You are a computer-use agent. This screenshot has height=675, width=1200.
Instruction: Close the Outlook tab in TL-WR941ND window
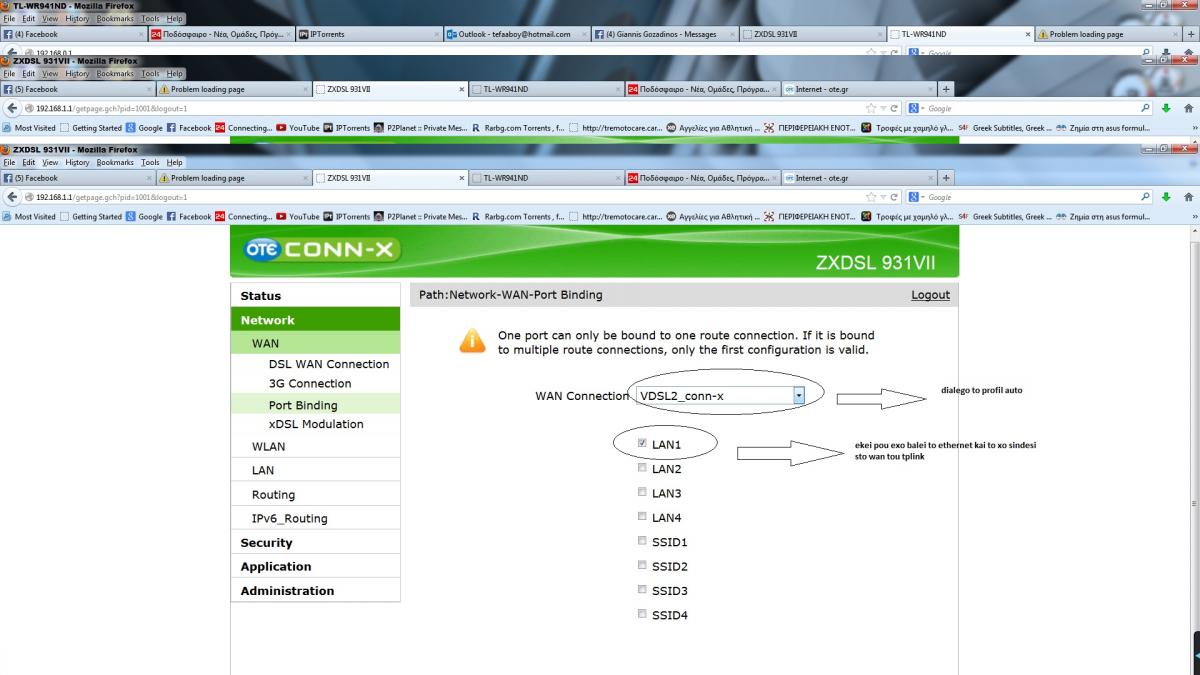[x=583, y=34]
